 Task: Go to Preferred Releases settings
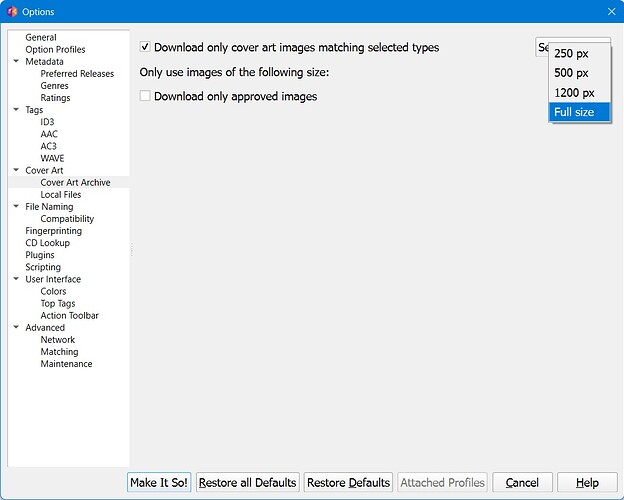tap(77, 74)
